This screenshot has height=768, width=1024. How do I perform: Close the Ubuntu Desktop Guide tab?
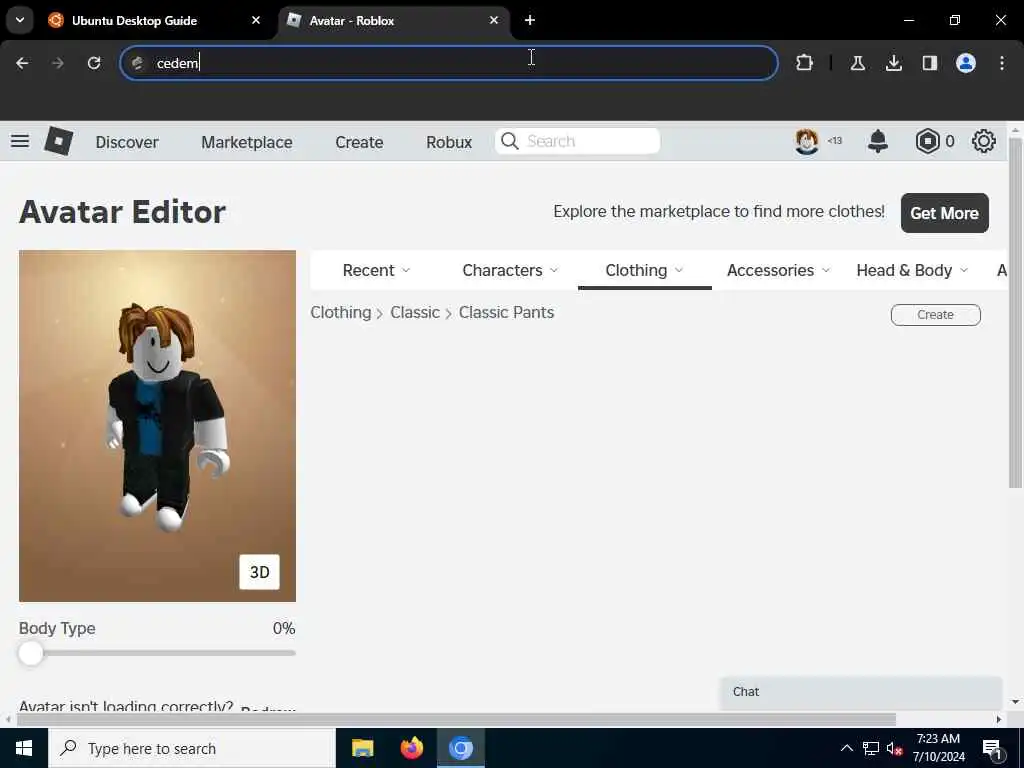(256, 20)
